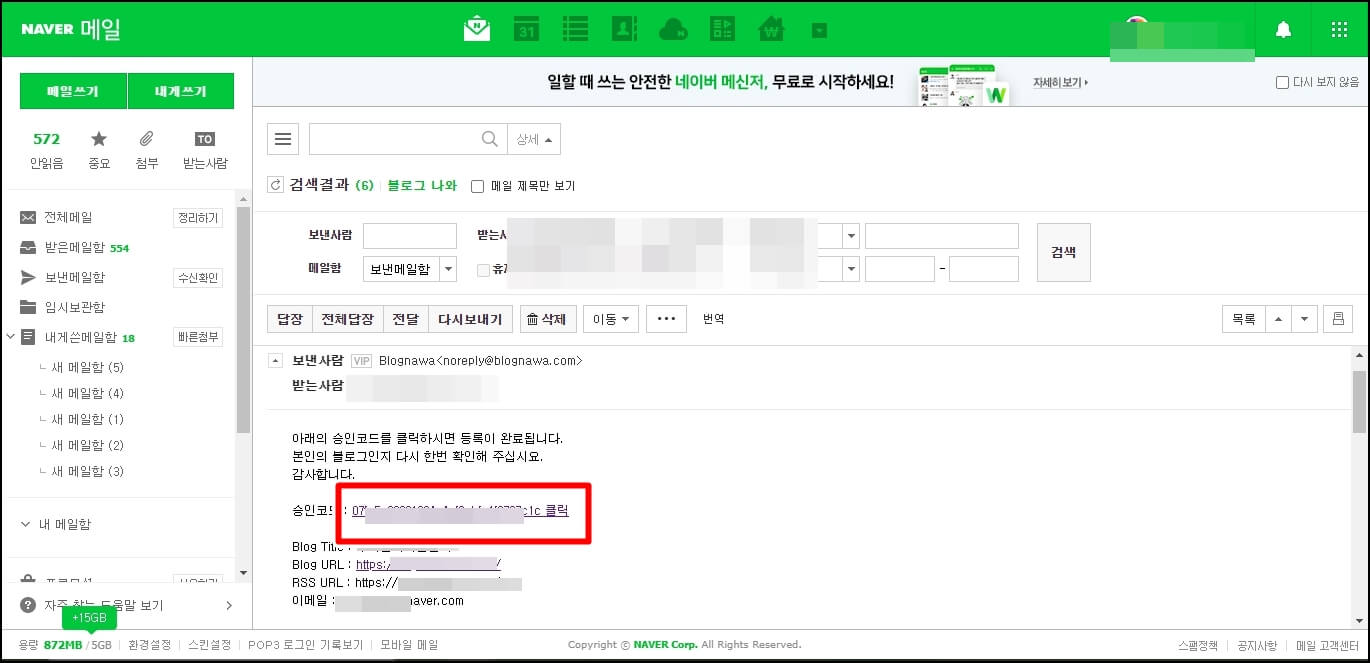This screenshot has width=1370, height=663.
Task: Collapse the sender header triangle
Action: 275,360
